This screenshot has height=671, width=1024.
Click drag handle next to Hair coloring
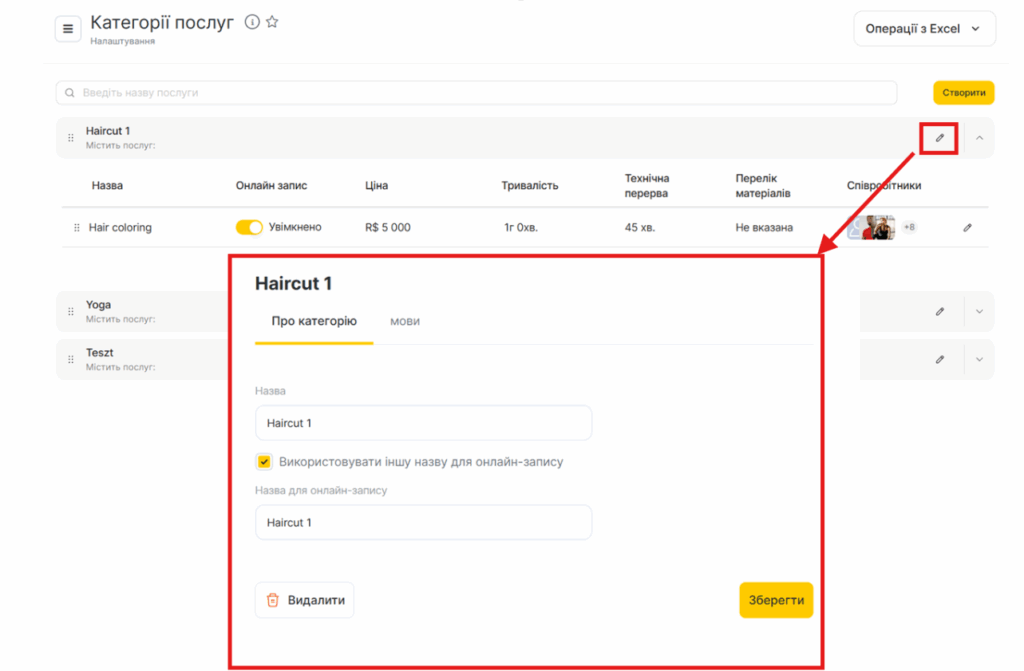pyautogui.click(x=77, y=228)
